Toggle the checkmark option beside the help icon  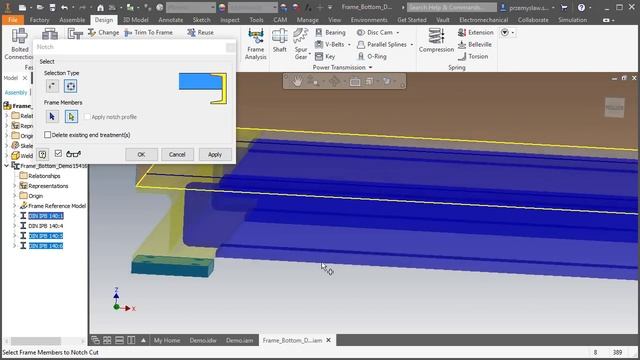coord(58,153)
